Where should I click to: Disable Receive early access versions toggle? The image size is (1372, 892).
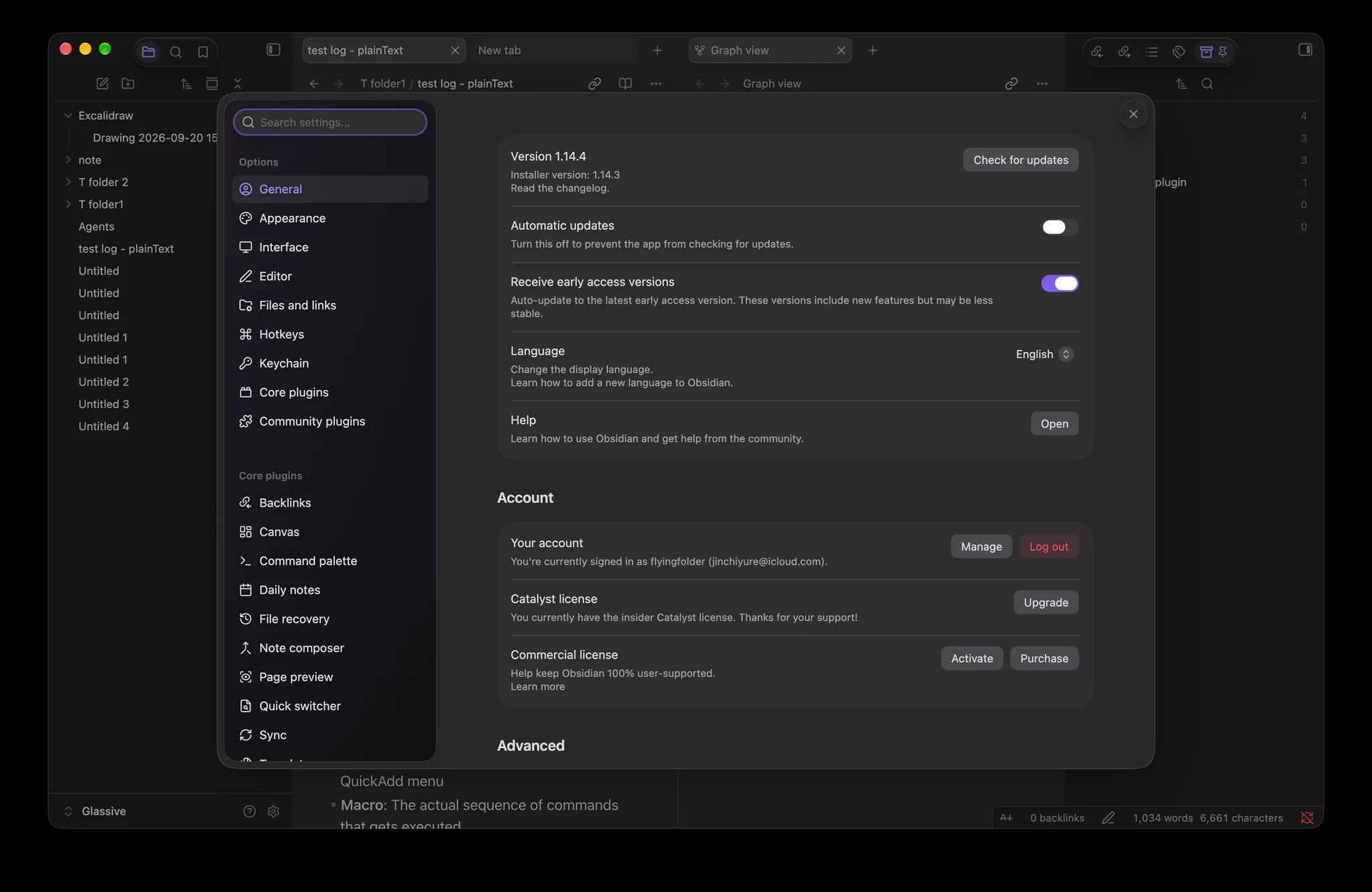pyautogui.click(x=1060, y=283)
